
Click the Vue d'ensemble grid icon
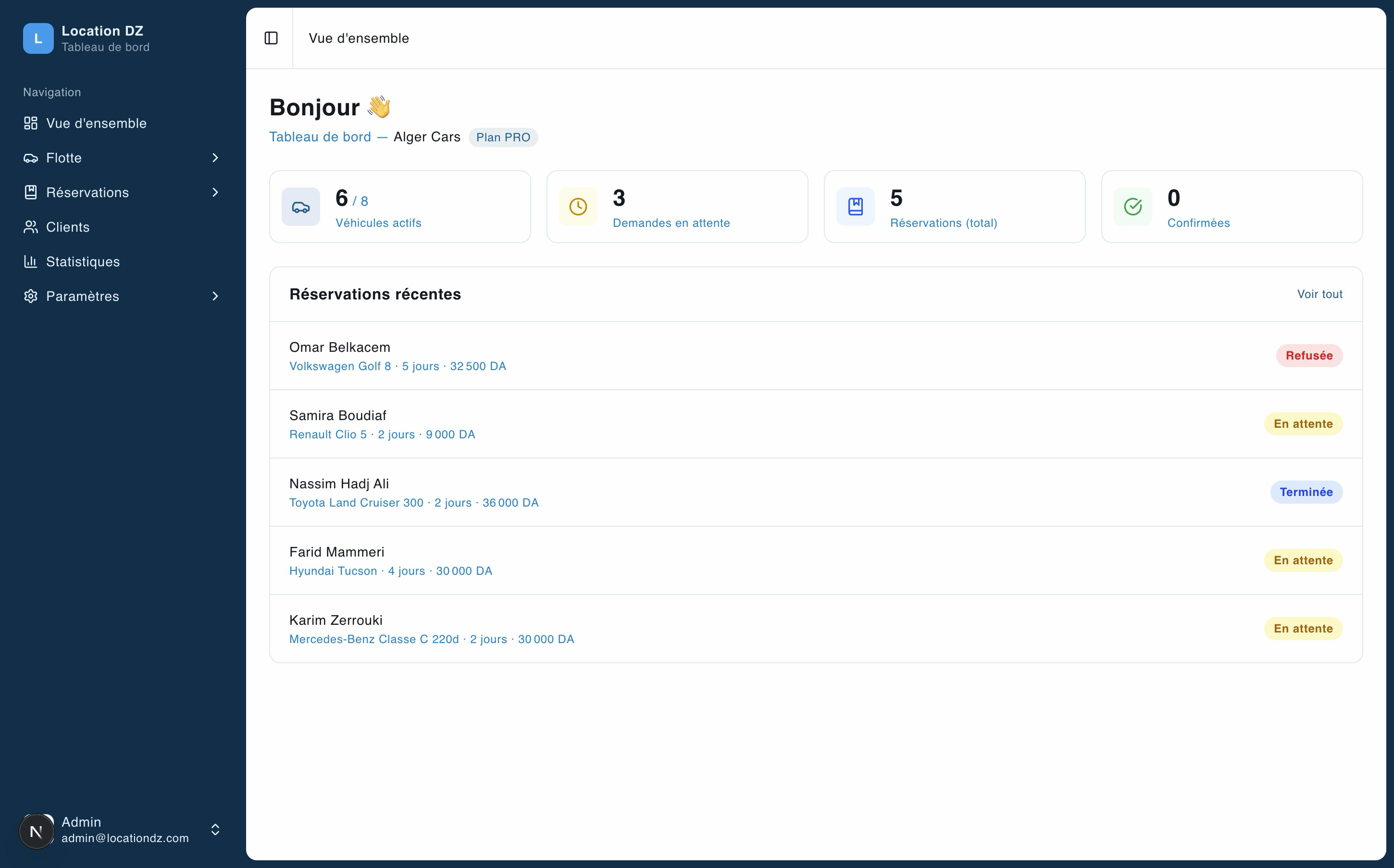tap(30, 124)
